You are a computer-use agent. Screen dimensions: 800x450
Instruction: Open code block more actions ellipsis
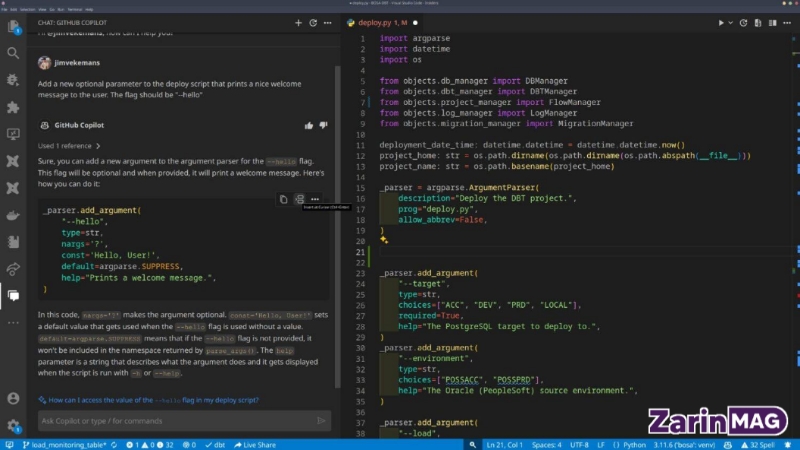pos(315,199)
